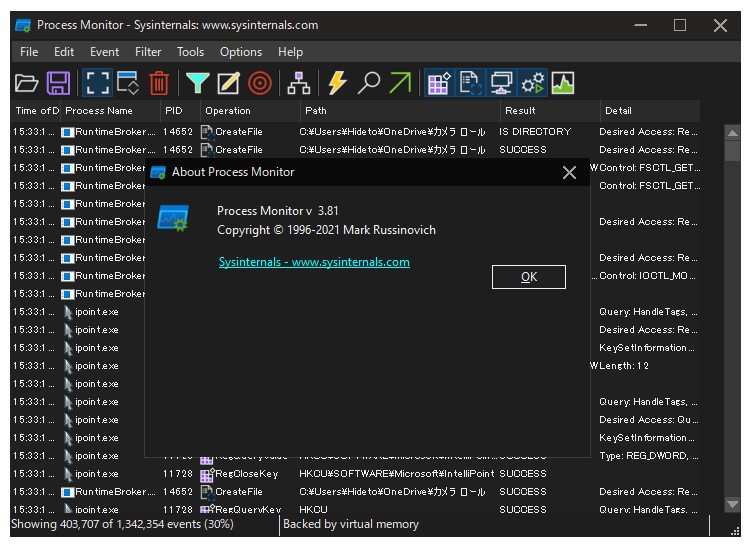Select the IS DIRECTORY result cell
This screenshot has width=752, height=547.
click(x=535, y=131)
